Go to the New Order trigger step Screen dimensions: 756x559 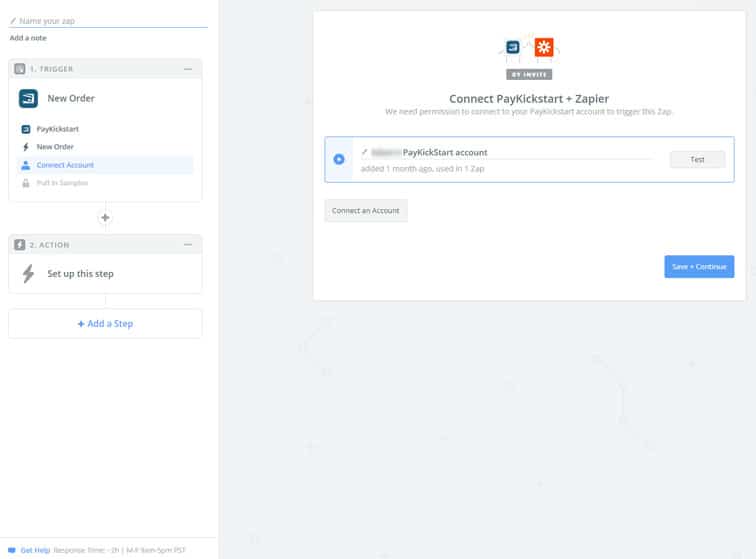point(55,147)
